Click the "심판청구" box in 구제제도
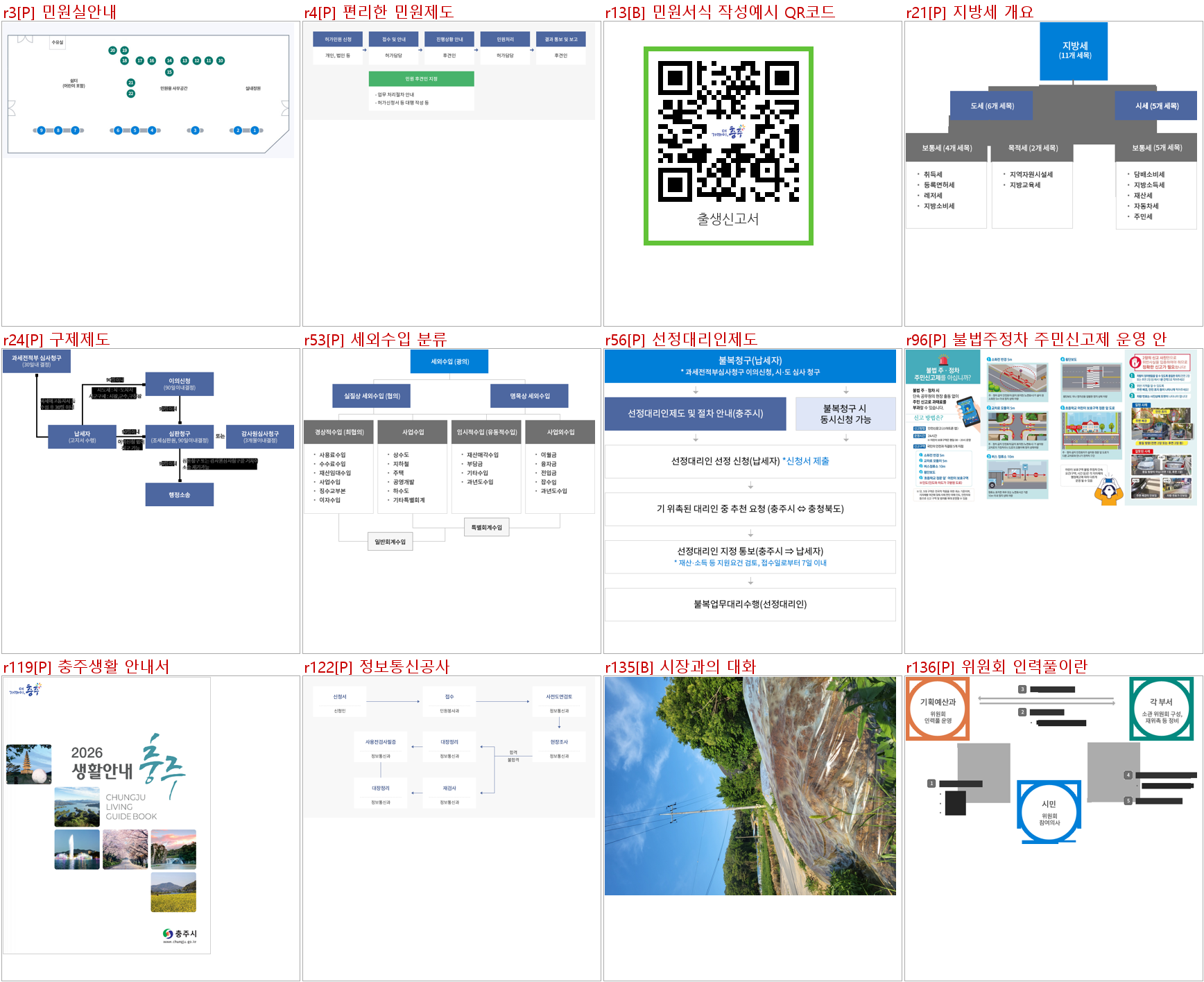Viewport: 1204px width, 982px height. (180, 437)
